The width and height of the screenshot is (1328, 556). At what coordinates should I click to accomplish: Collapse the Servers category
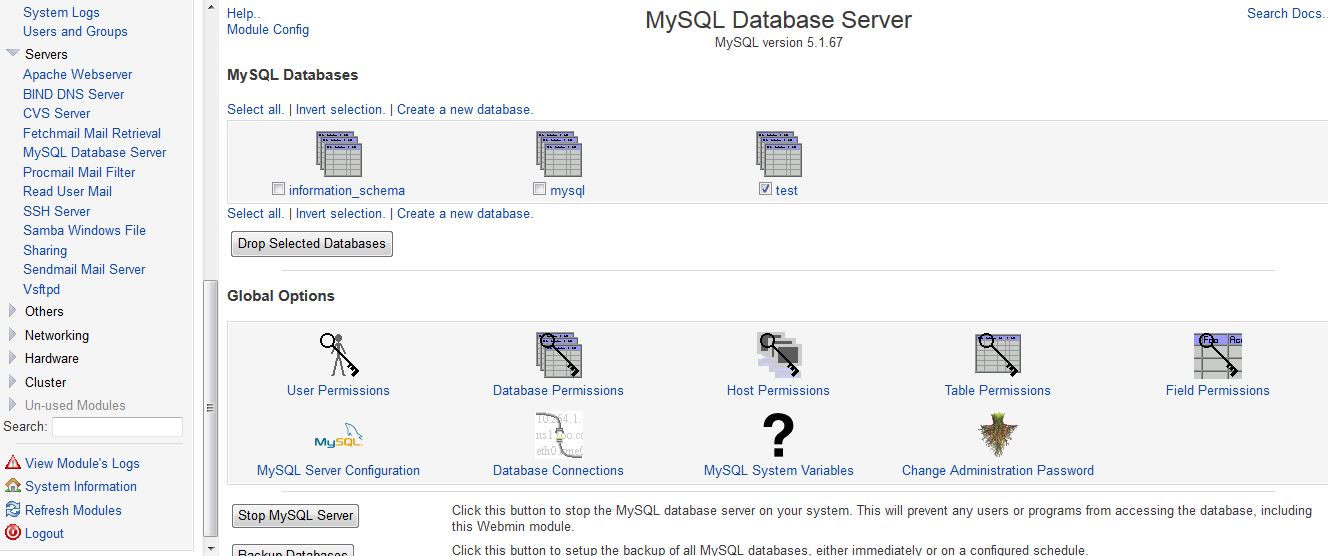13,54
